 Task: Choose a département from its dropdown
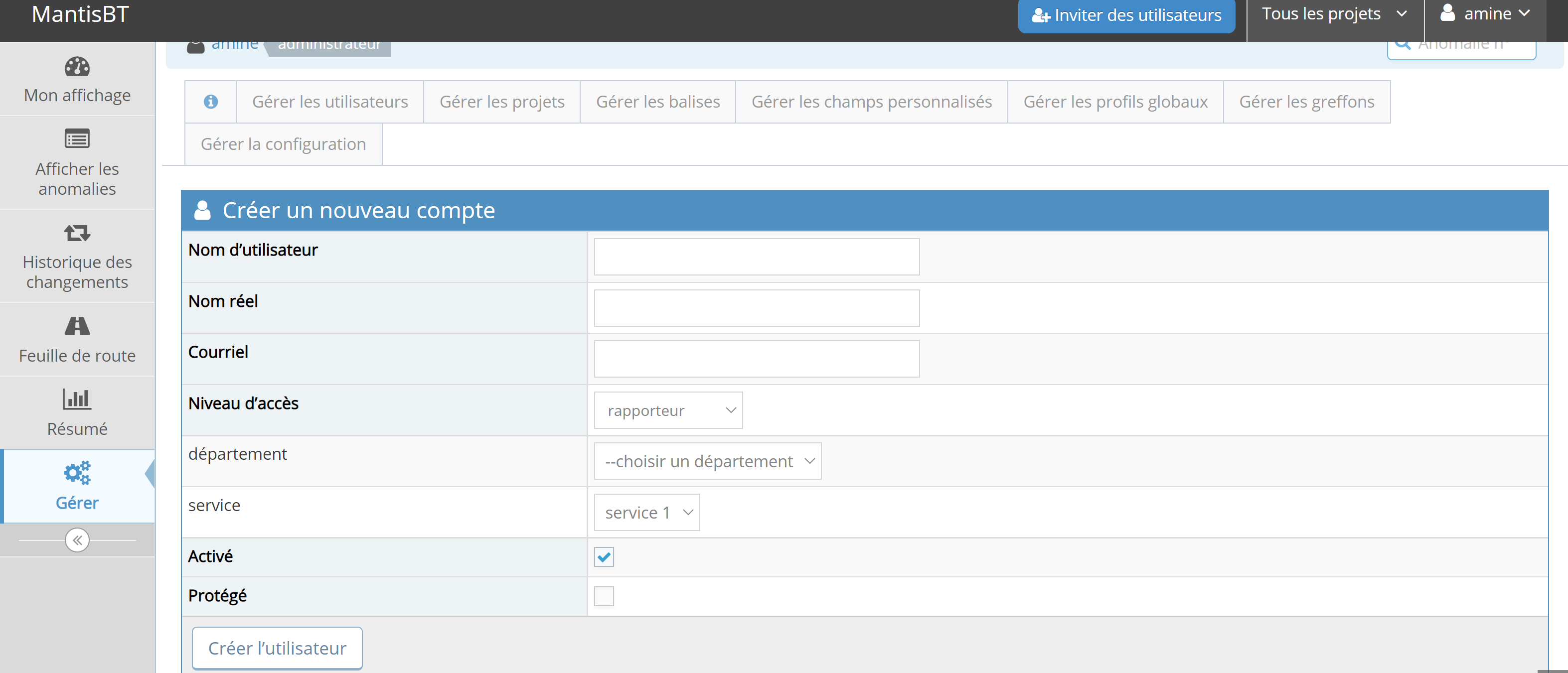[707, 461]
